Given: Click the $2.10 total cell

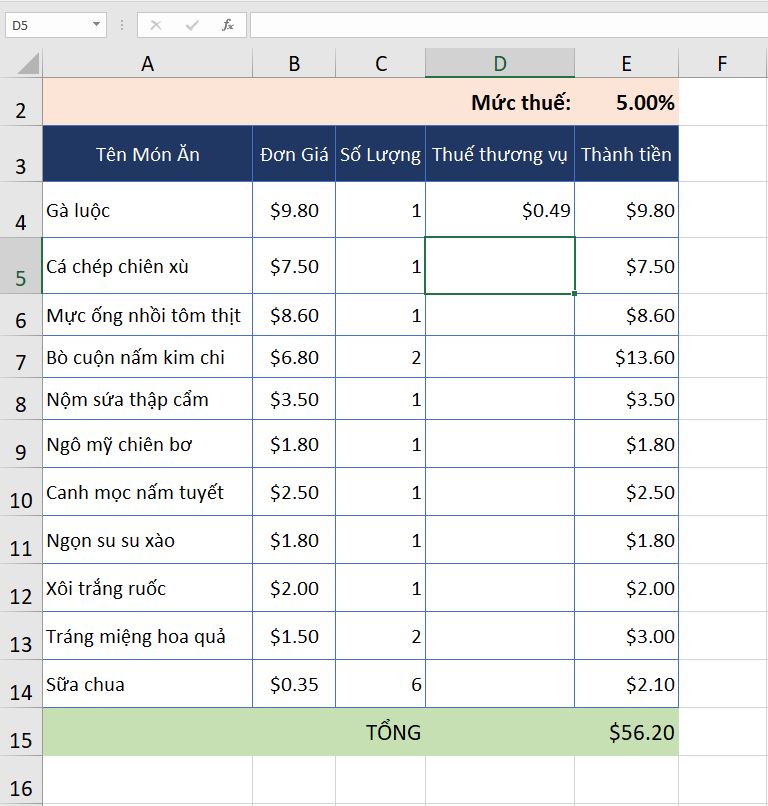Looking at the screenshot, I should 627,684.
